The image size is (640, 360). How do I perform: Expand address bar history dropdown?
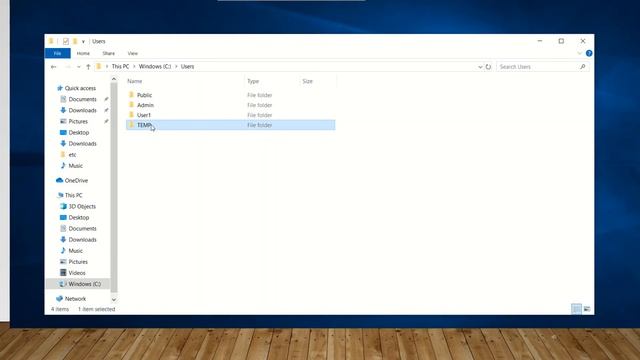pyautogui.click(x=480, y=67)
